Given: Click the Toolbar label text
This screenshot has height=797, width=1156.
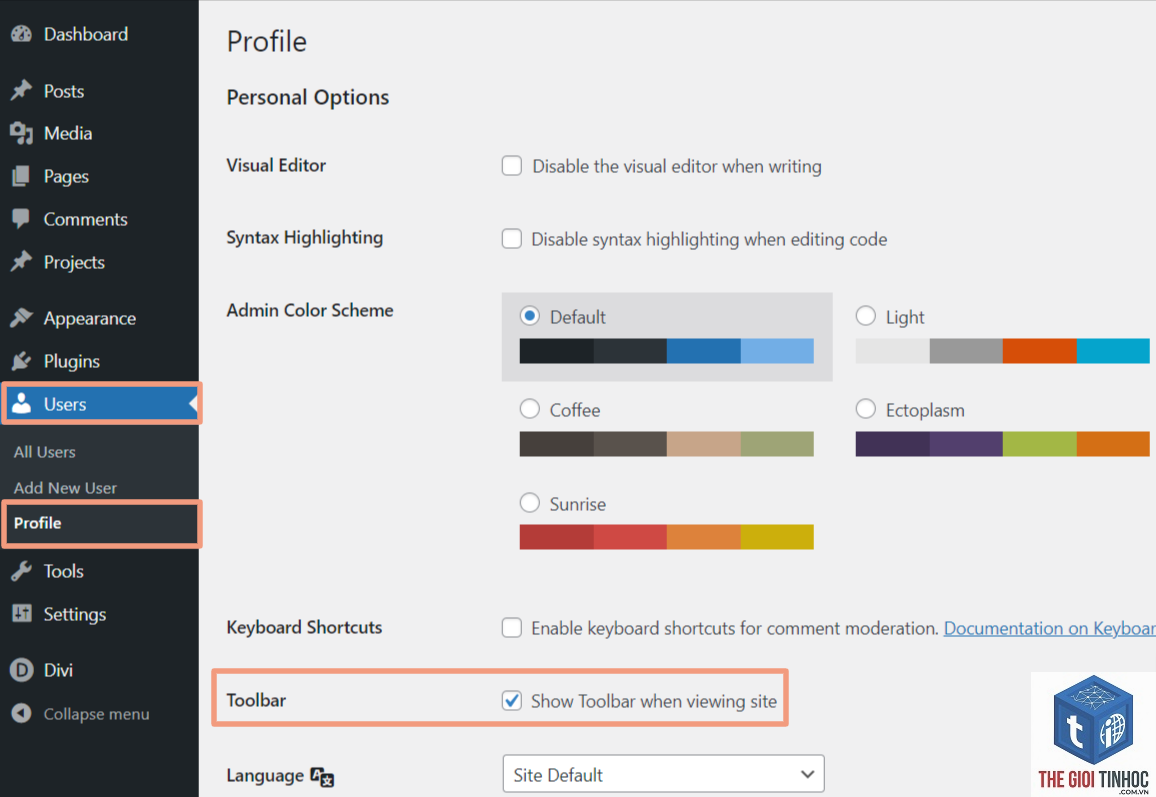Looking at the screenshot, I should click(256, 700).
